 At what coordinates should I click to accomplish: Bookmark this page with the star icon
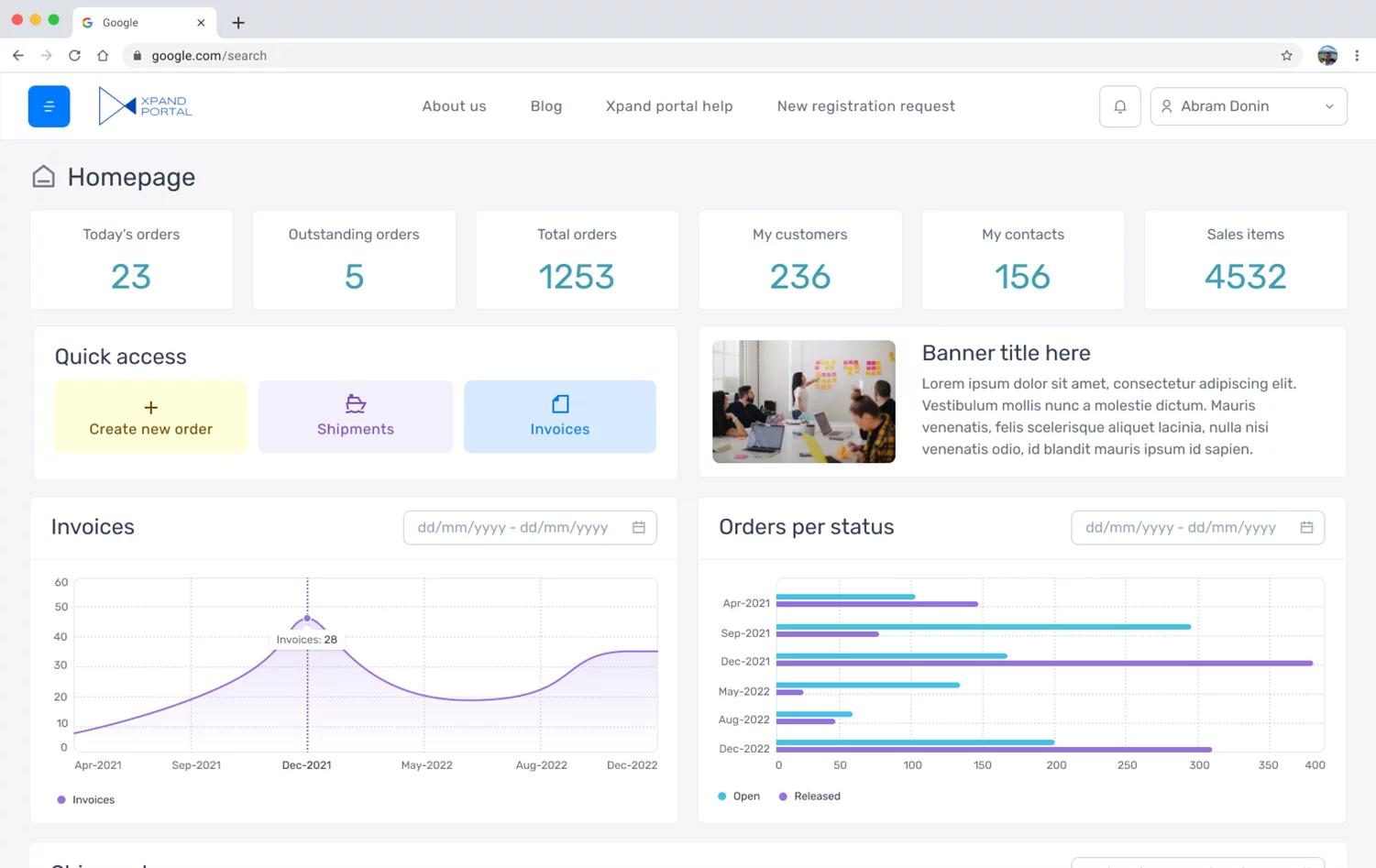pos(1286,56)
